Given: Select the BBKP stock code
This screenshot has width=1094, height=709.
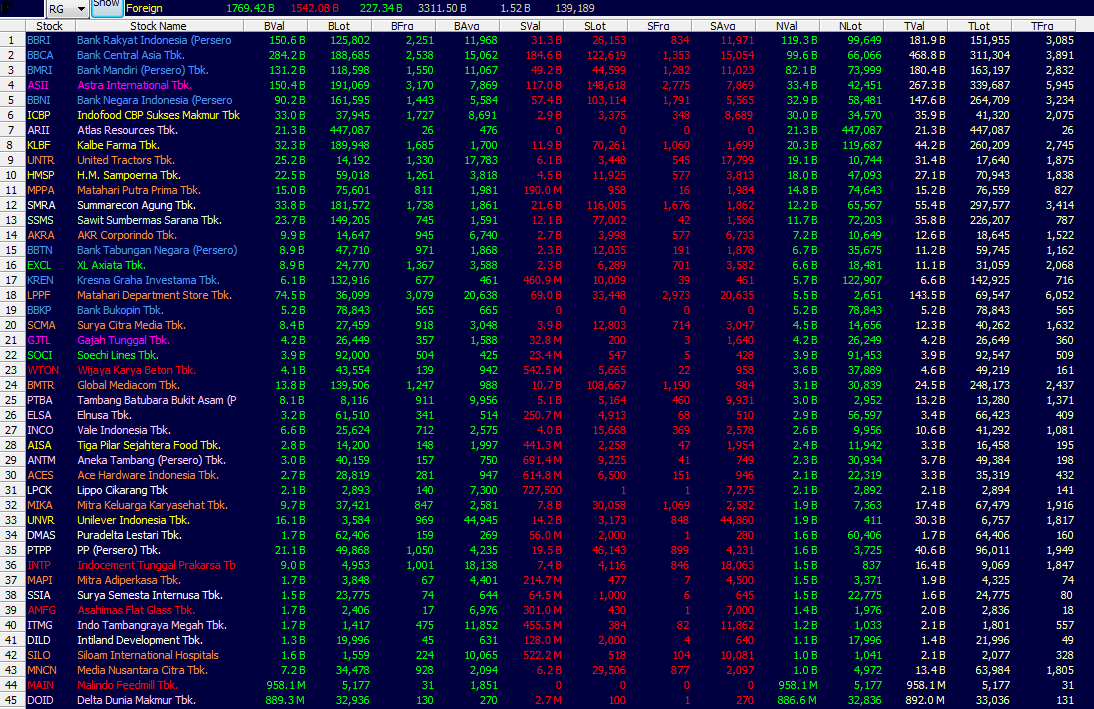Looking at the screenshot, I should [x=39, y=311].
